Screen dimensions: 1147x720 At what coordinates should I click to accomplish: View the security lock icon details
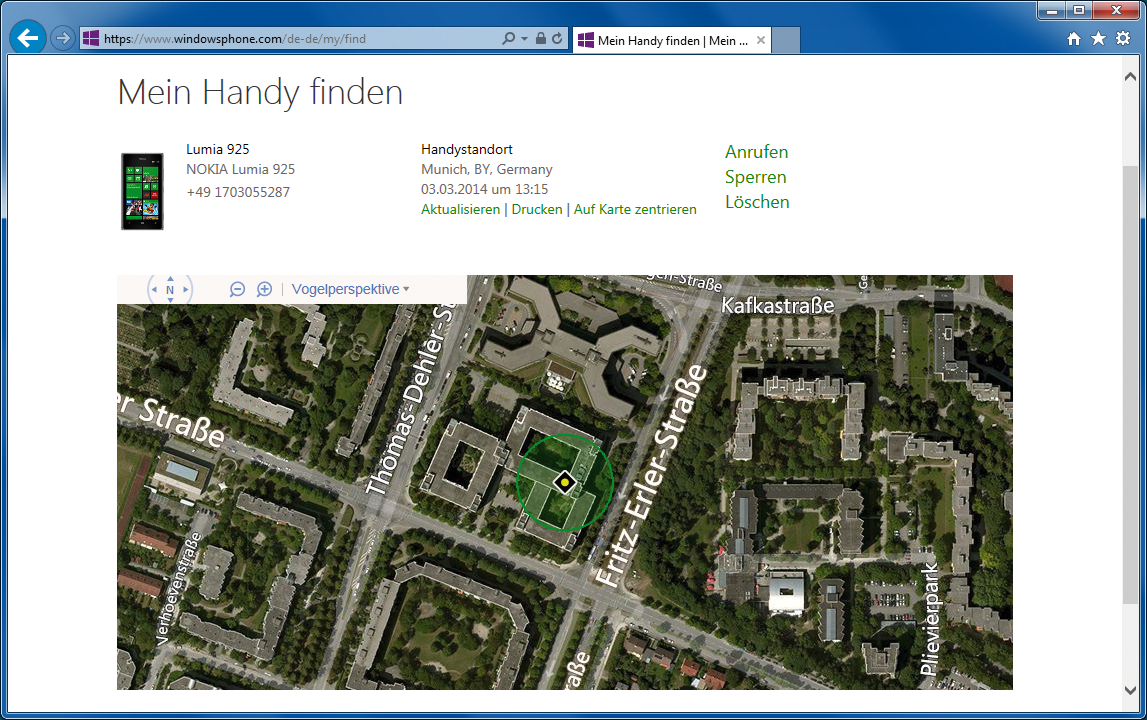pyautogui.click(x=541, y=39)
